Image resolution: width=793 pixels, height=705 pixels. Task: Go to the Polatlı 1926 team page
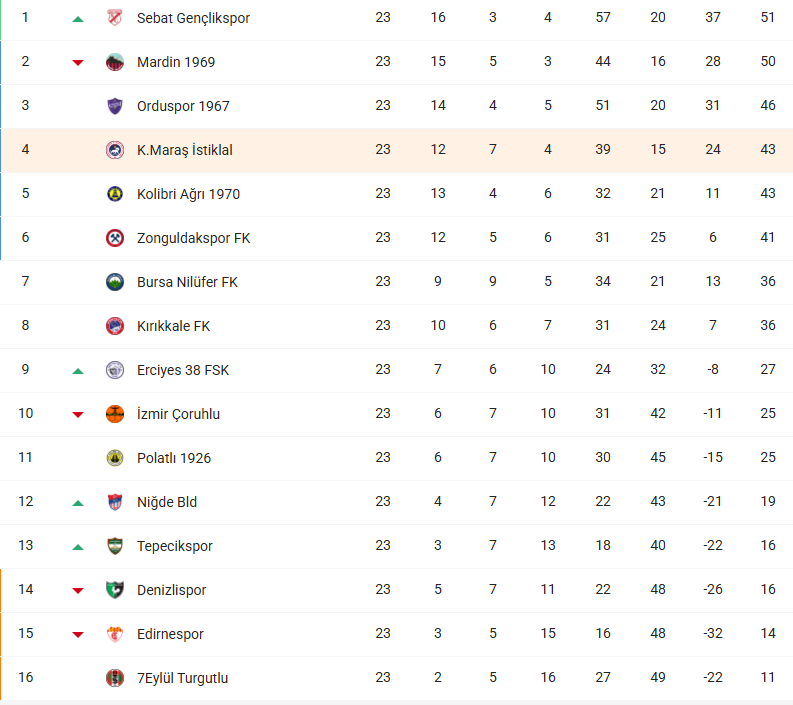click(x=174, y=458)
